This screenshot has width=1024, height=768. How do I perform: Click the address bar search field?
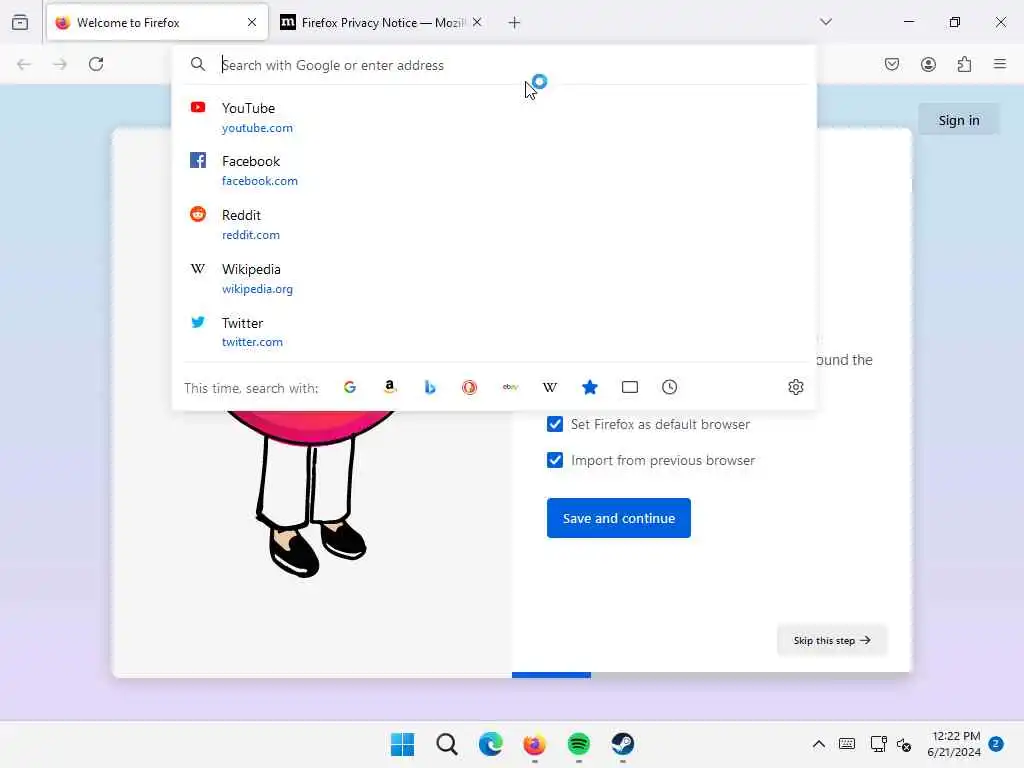click(x=494, y=65)
